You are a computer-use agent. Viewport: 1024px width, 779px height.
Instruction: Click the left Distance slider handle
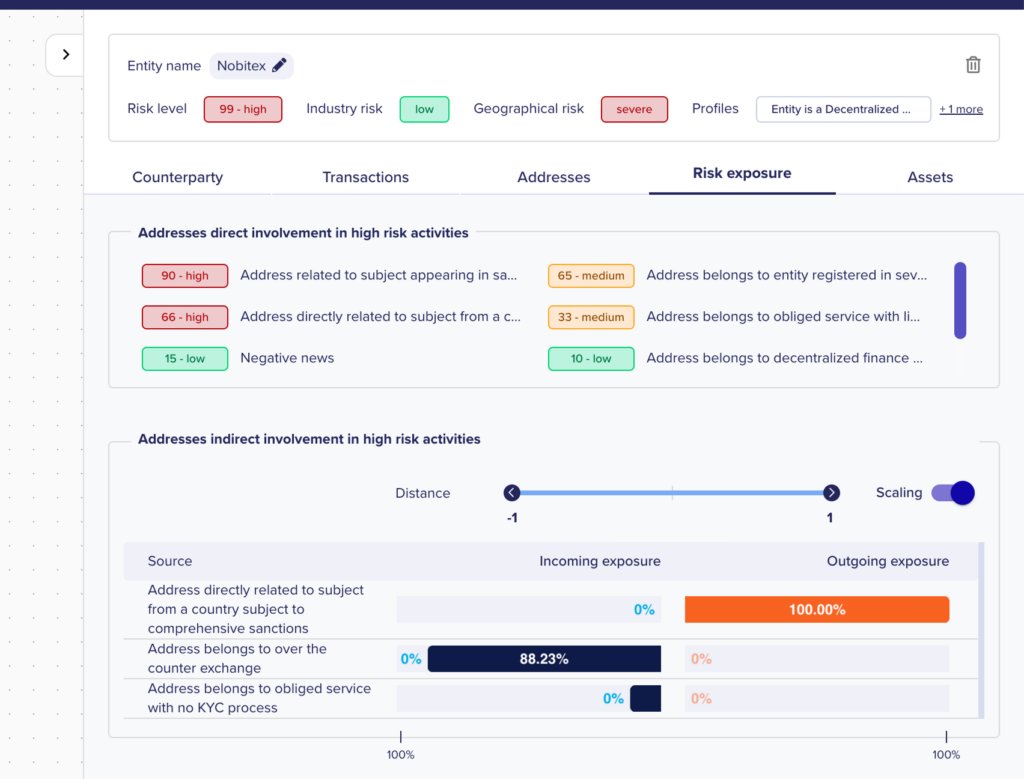coord(512,492)
